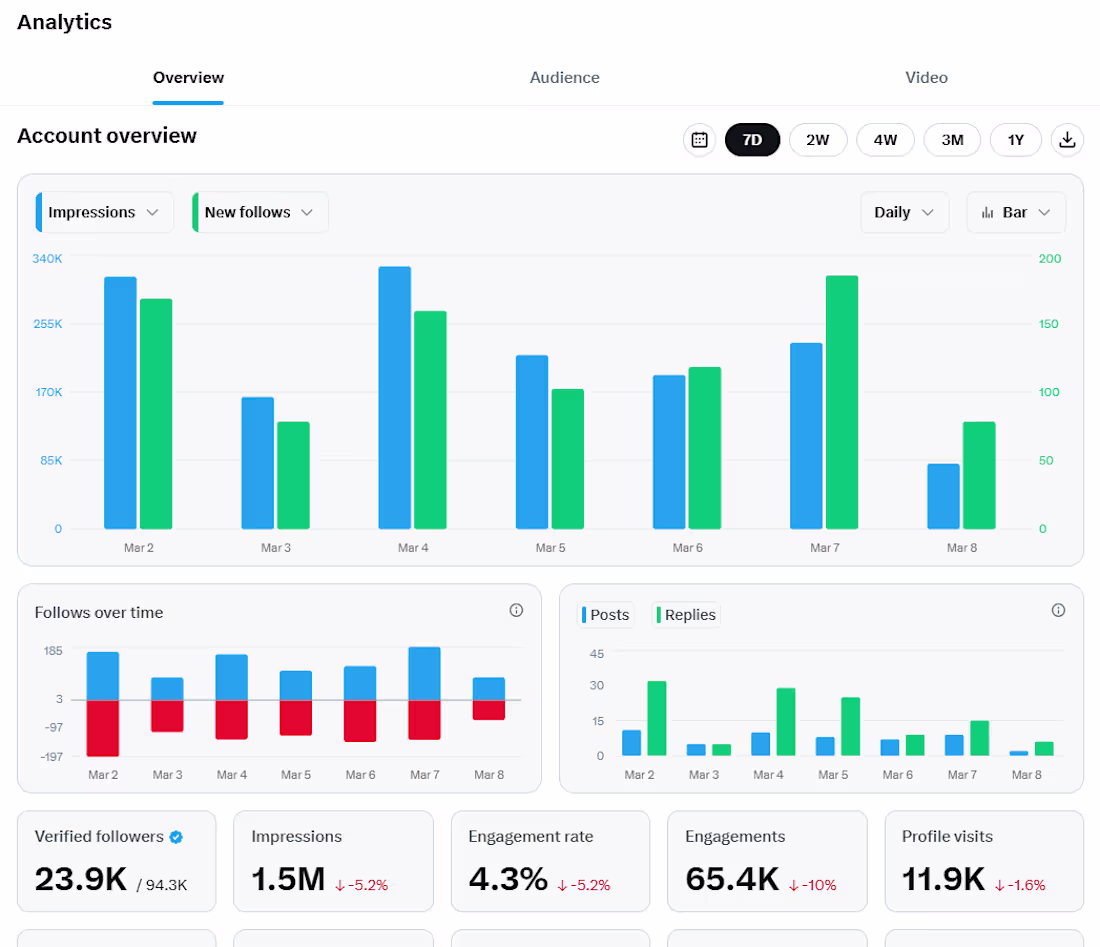
Task: Click the -10% change on Engagements
Action: tap(812, 885)
